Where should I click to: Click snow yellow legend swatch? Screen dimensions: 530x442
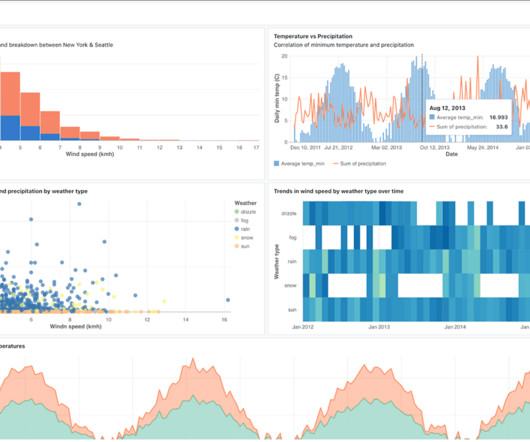pyautogui.click(x=237, y=238)
